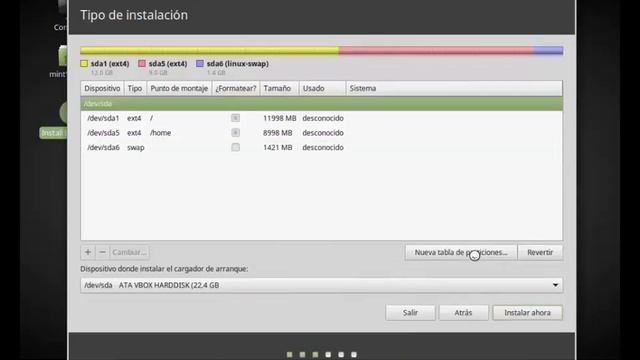This screenshot has height=360, width=640.
Task: Click the sda1 (ext4) legend label
Action: pyautogui.click(x=110, y=64)
